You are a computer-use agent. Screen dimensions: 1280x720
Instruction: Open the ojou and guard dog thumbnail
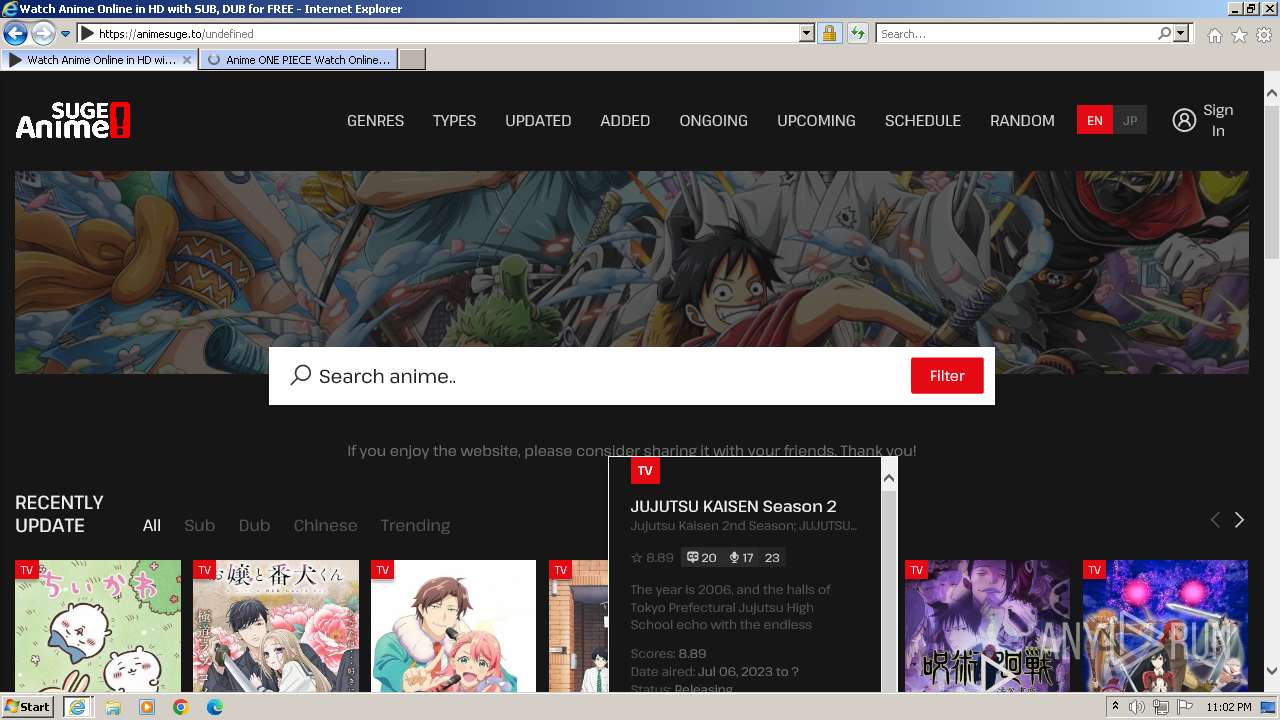point(276,626)
